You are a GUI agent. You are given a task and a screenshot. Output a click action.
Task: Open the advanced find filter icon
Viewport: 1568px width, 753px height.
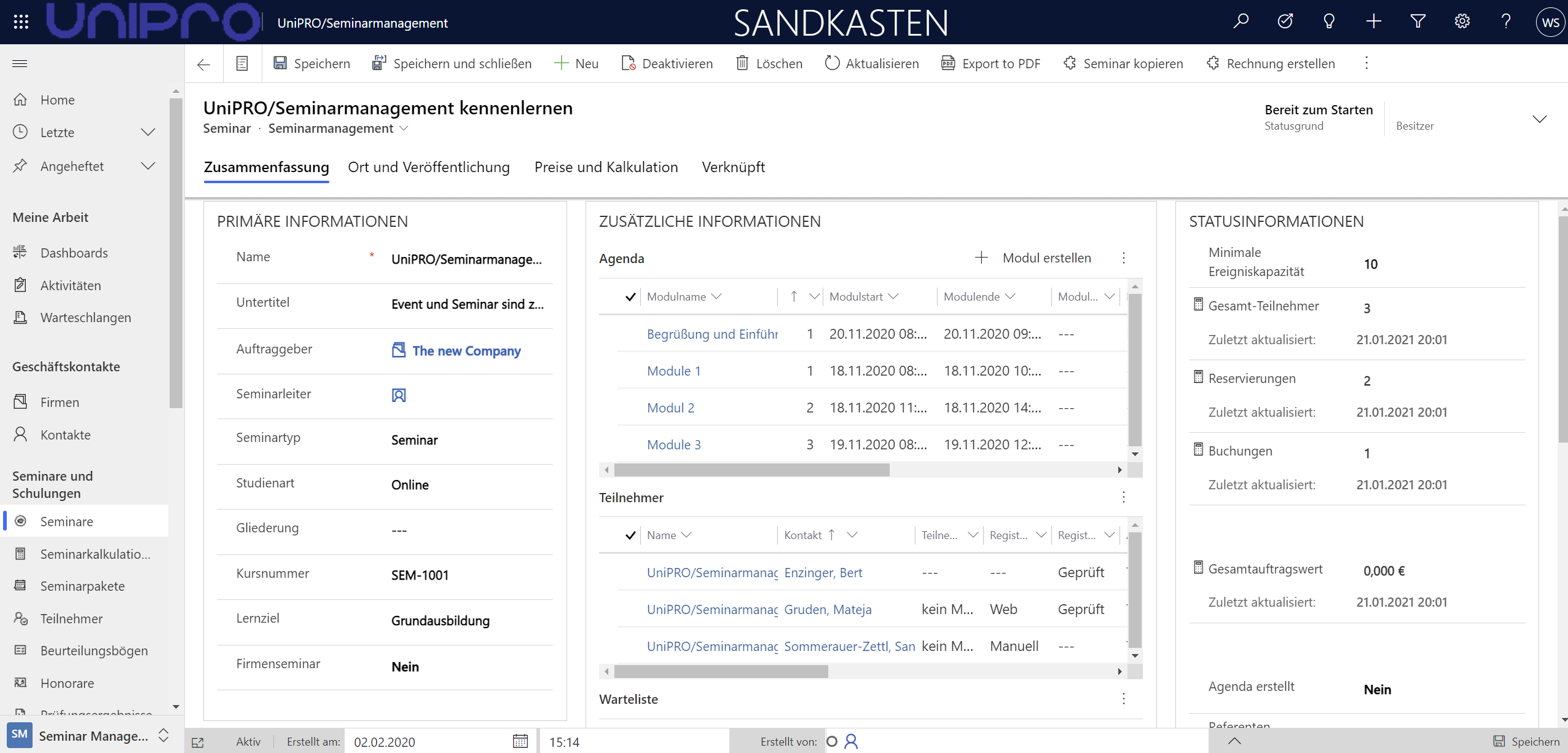click(x=1418, y=22)
